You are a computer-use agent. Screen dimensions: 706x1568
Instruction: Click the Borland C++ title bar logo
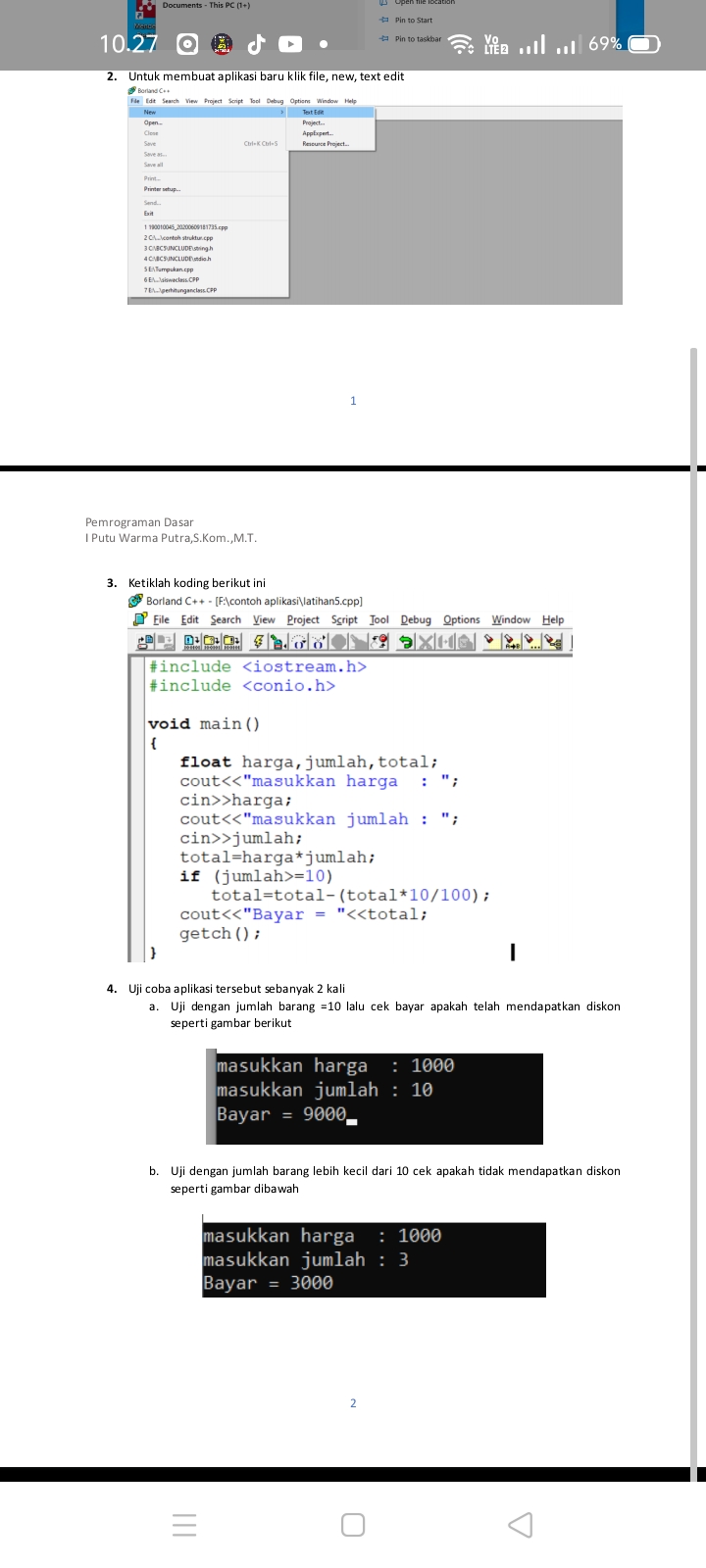point(136,601)
